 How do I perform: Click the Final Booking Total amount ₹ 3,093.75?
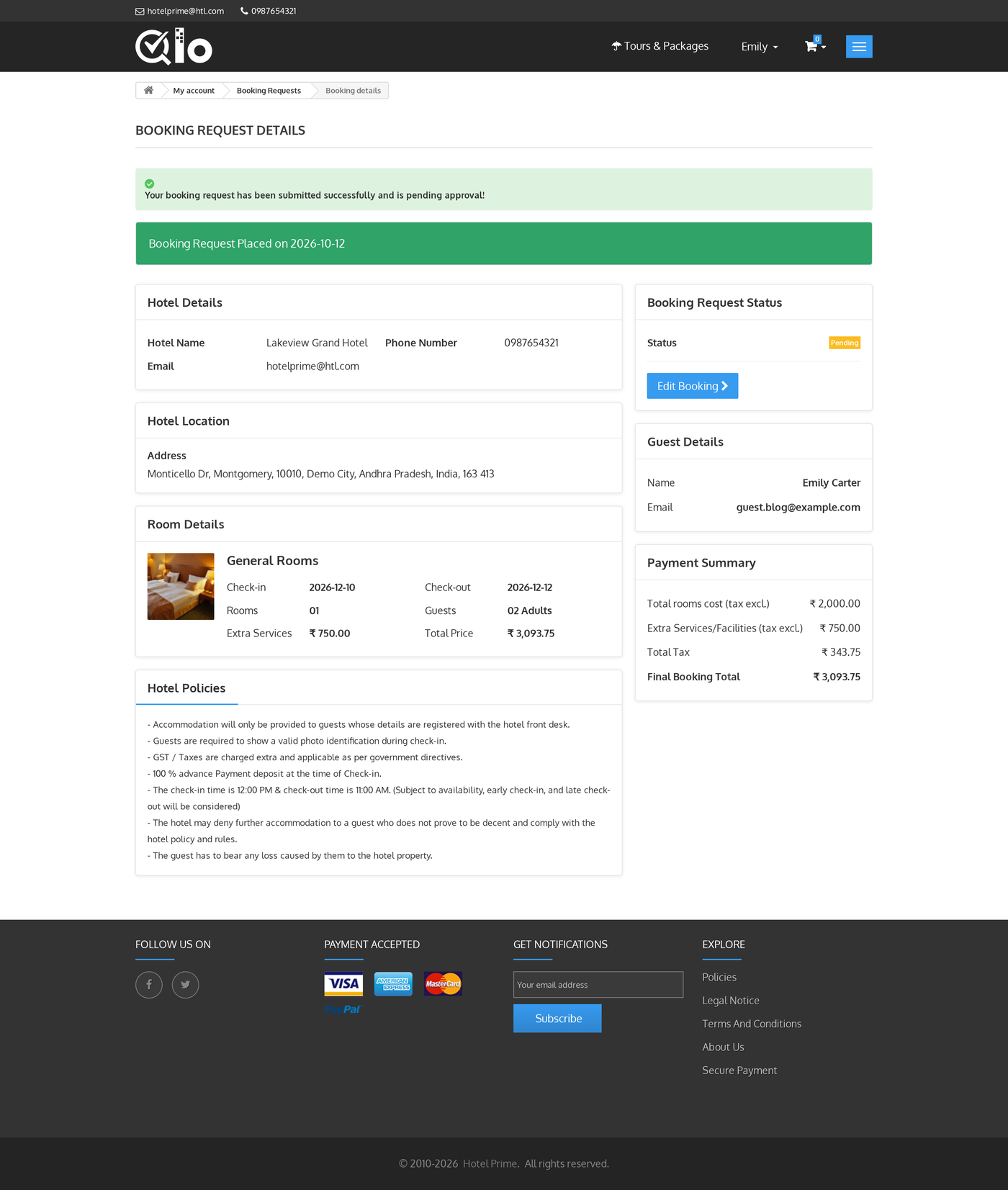pyautogui.click(x=837, y=677)
